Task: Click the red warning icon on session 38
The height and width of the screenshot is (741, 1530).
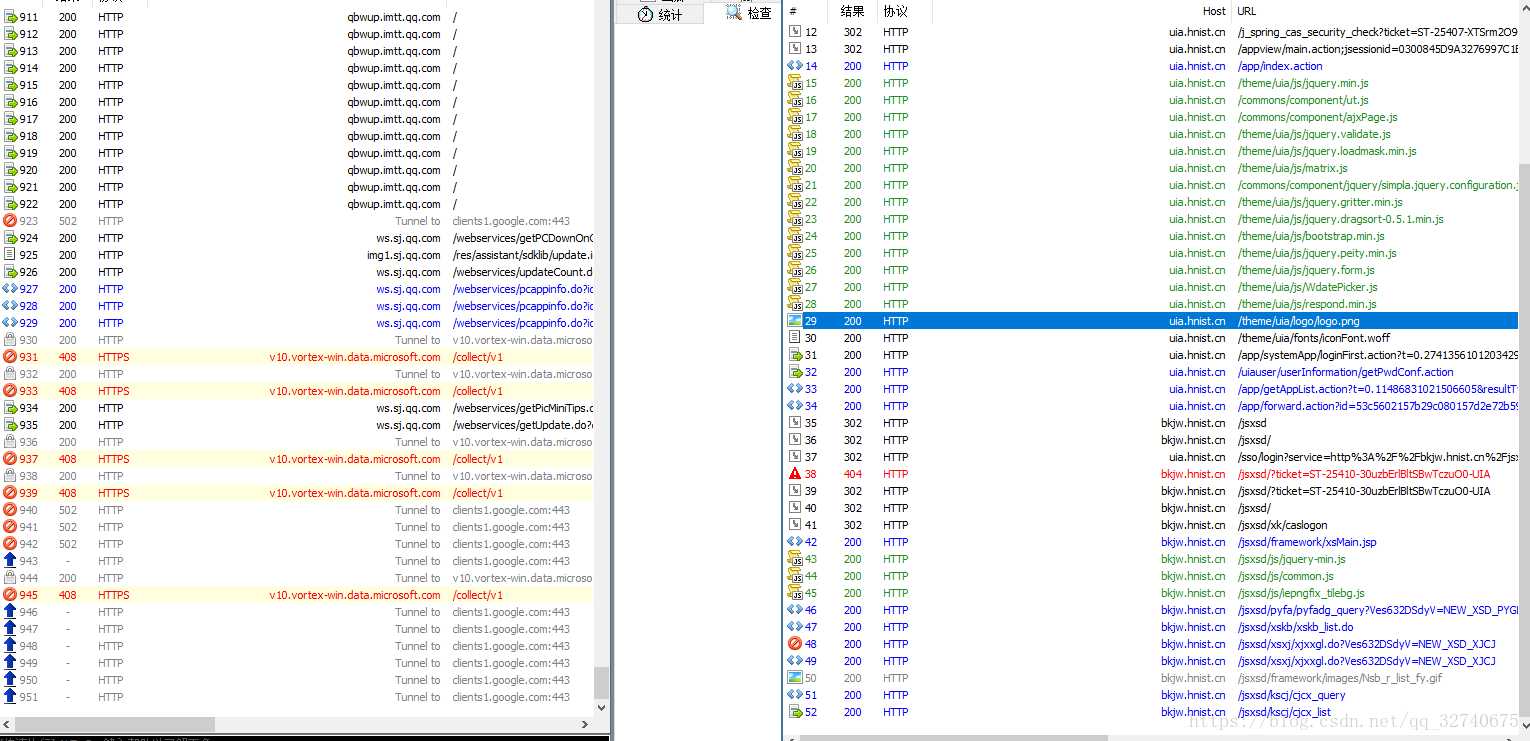Action: (x=795, y=474)
